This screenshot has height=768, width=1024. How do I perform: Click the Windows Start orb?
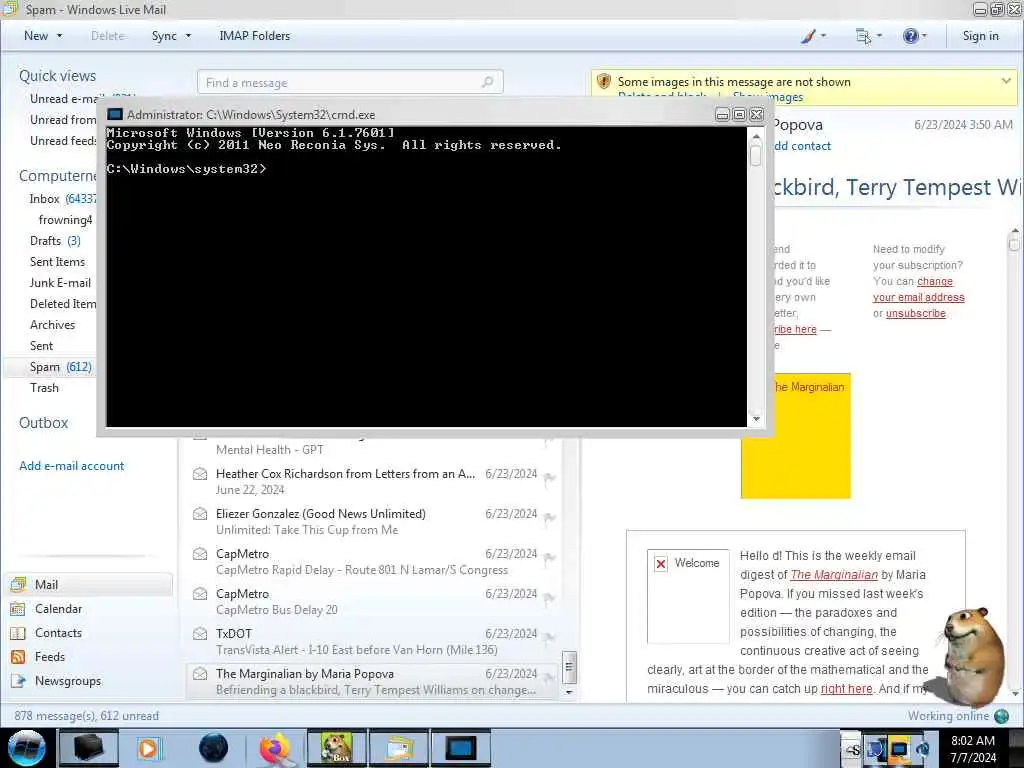pos(26,748)
